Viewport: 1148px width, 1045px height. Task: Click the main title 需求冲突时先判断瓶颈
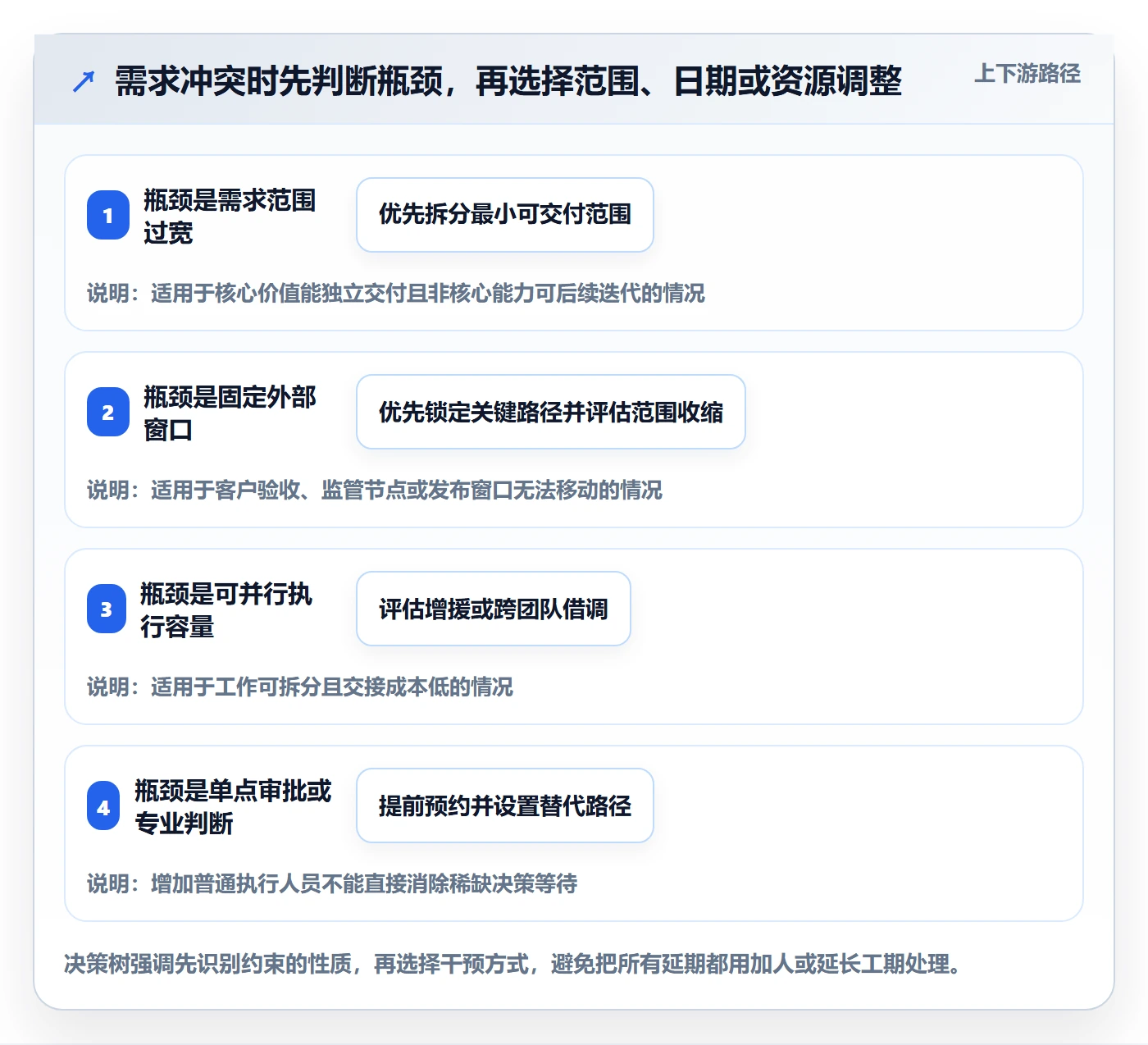508,81
